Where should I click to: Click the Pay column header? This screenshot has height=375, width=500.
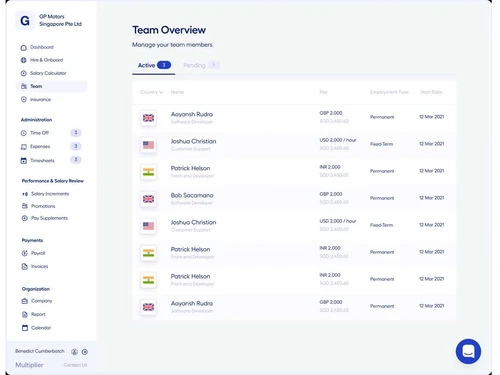pos(323,92)
